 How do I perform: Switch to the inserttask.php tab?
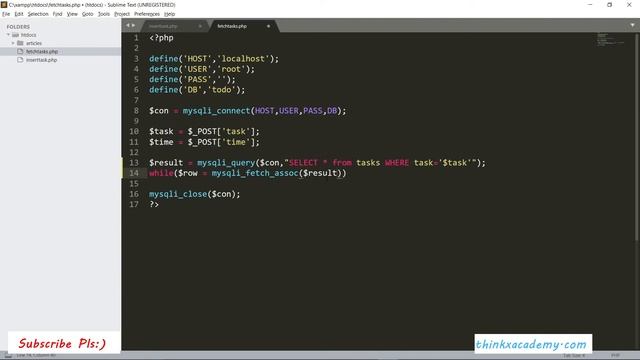163,26
